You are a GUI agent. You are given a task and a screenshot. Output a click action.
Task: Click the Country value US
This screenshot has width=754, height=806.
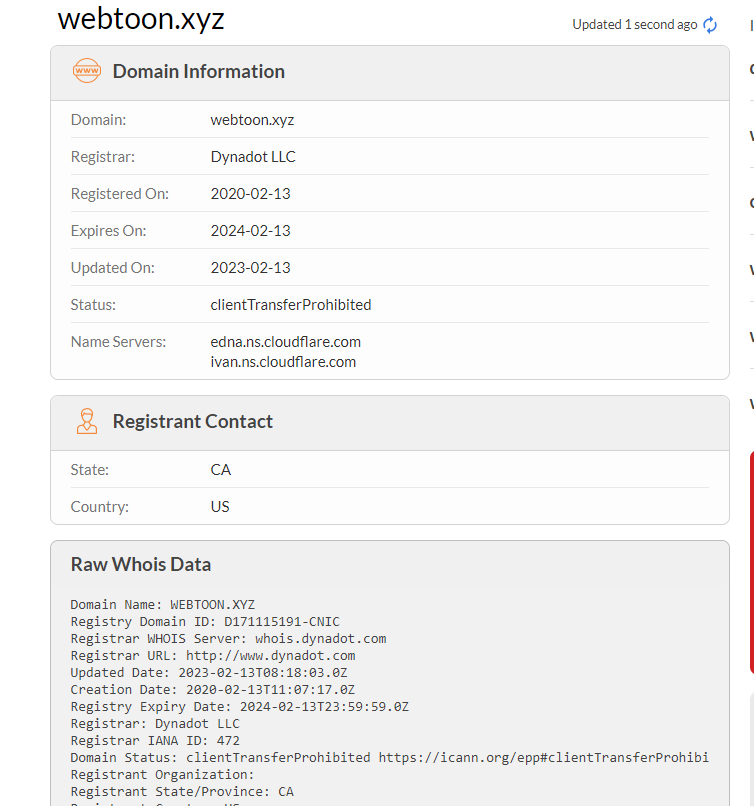[220, 507]
